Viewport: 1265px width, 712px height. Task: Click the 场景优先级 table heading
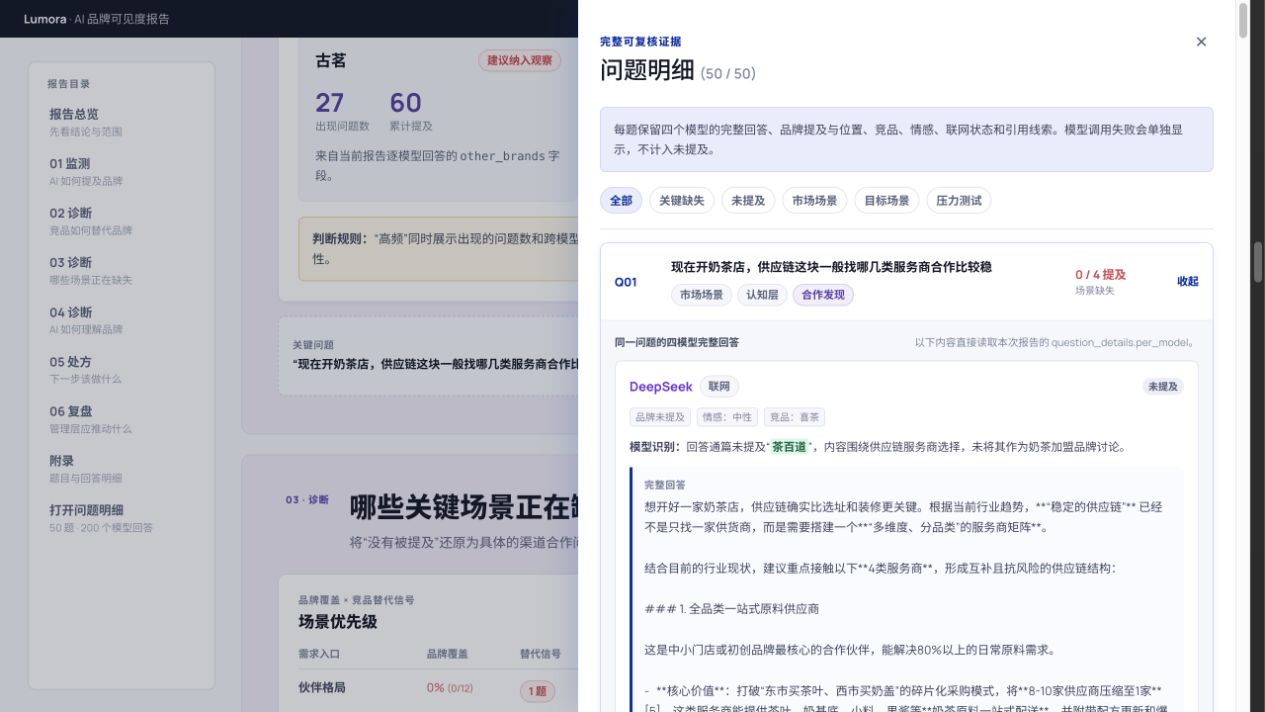(338, 621)
